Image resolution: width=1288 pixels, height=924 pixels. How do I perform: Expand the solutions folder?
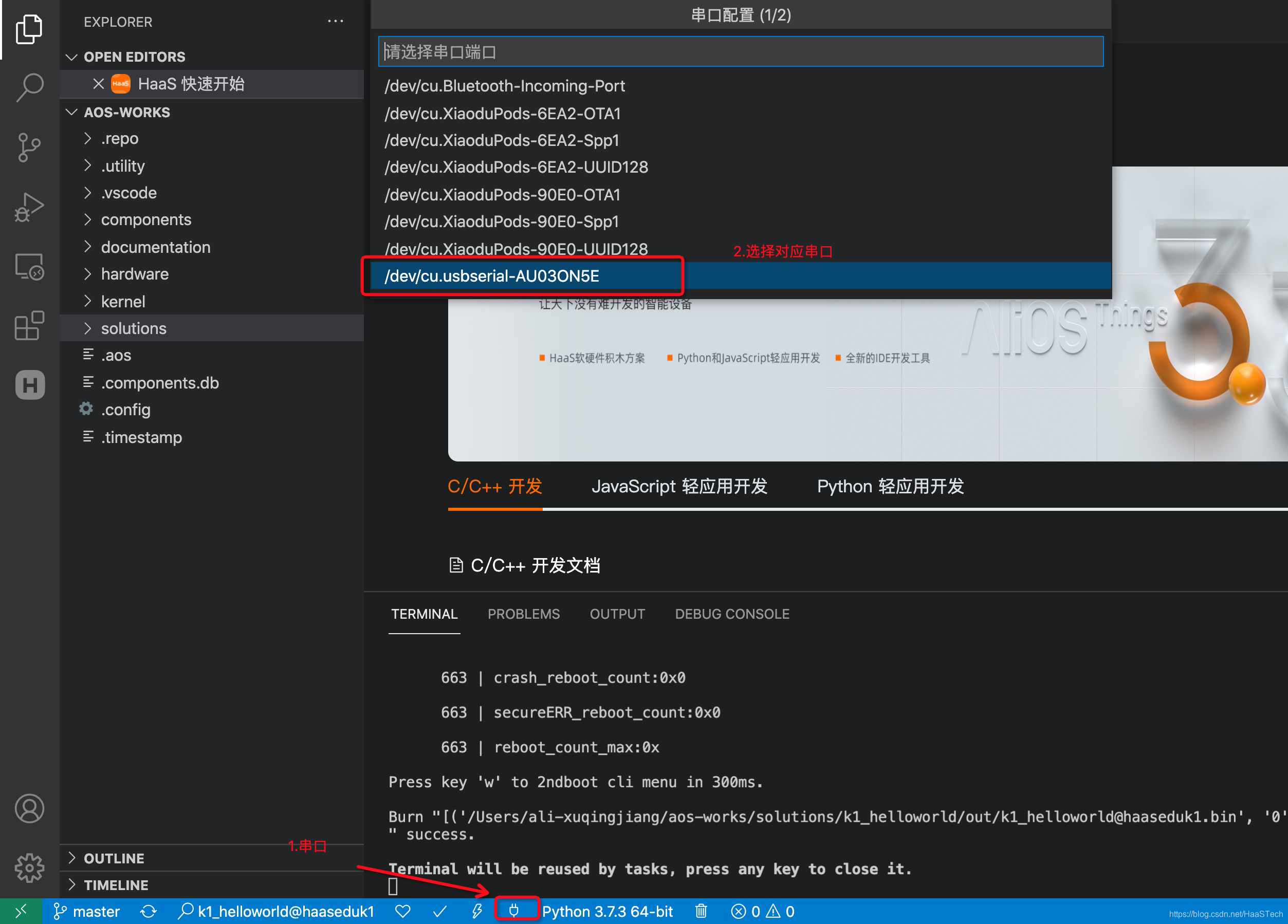[x=134, y=328]
